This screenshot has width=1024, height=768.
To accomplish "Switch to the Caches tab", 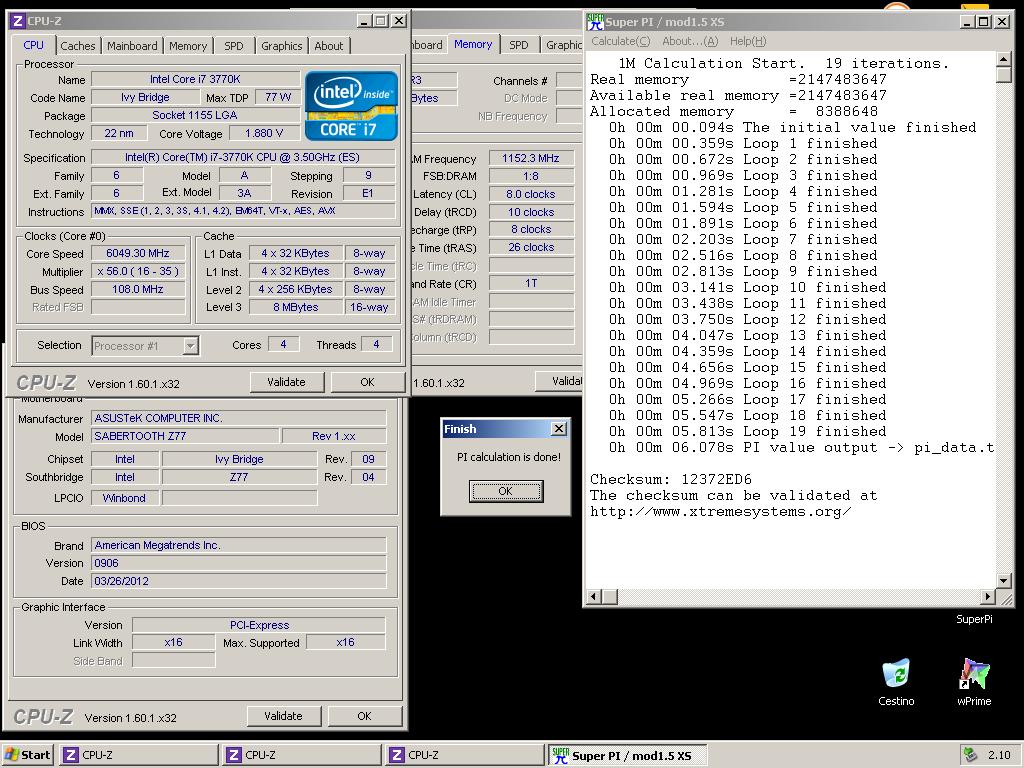I will coord(77,45).
